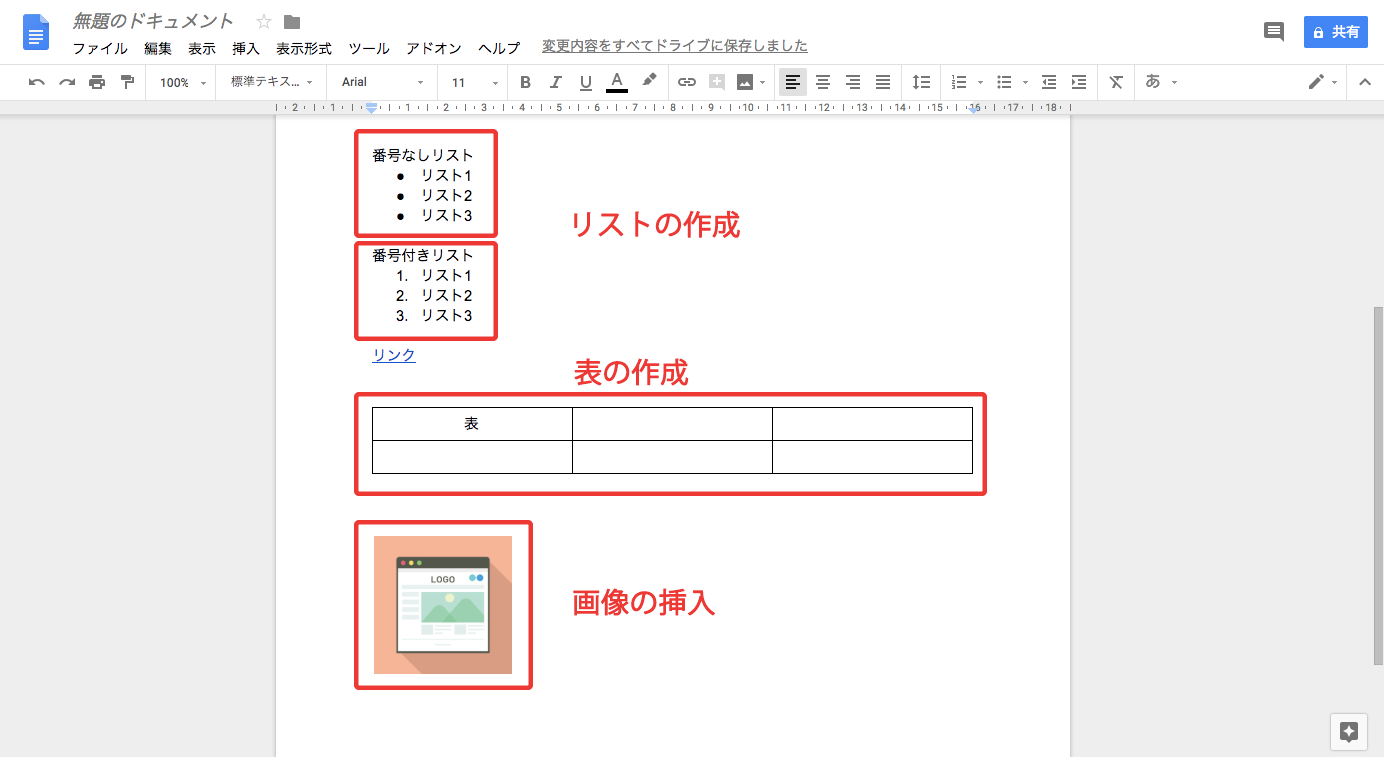Toggle italic formatting
The image size is (1384, 757).
[555, 82]
